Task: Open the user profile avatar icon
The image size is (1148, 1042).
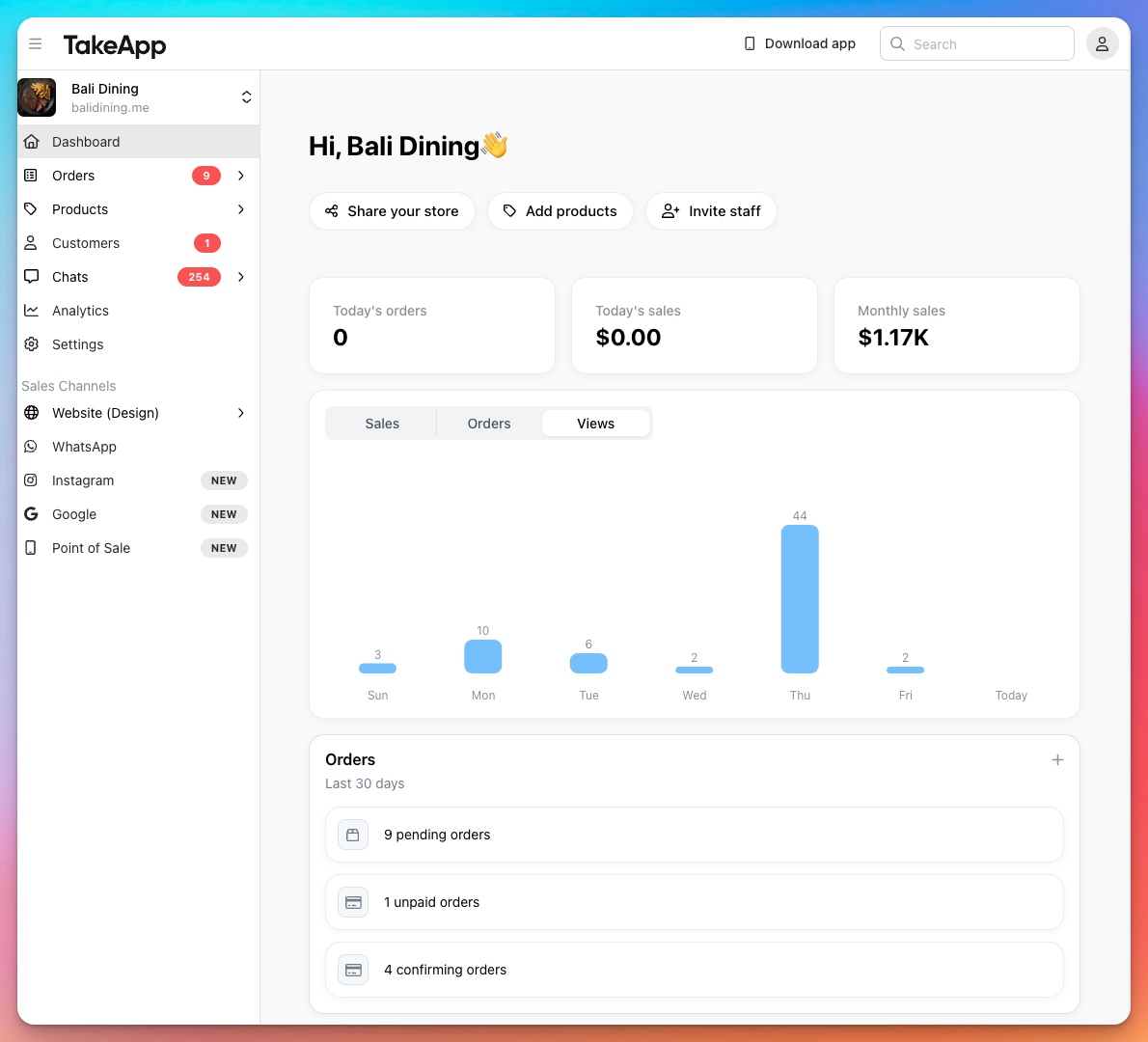Action: (1101, 44)
